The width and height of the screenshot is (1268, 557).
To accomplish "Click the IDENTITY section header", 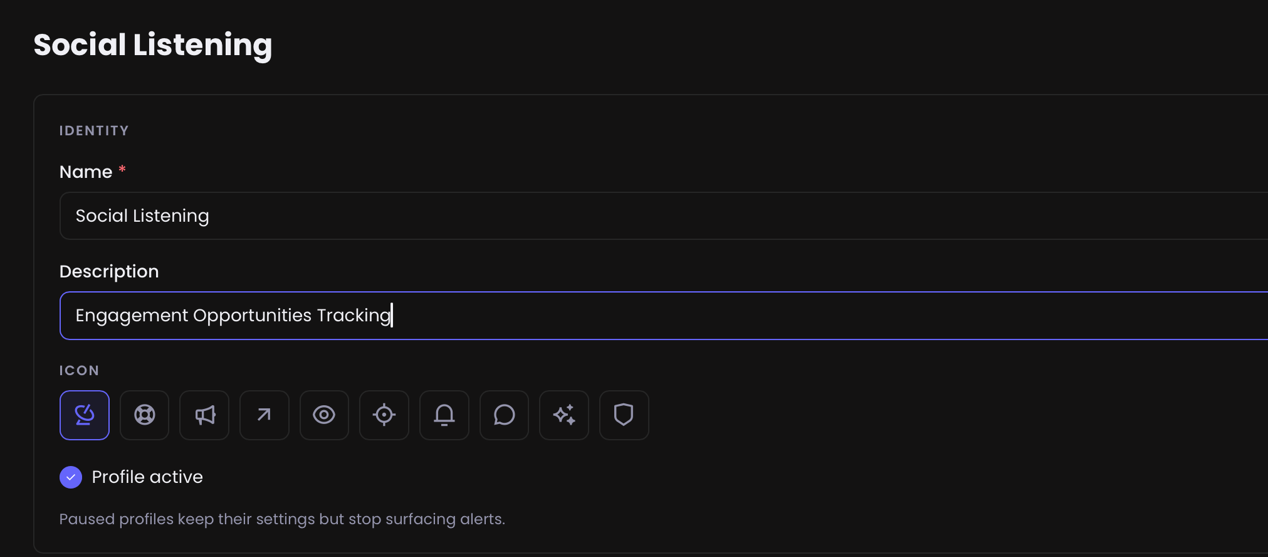I will (x=94, y=131).
